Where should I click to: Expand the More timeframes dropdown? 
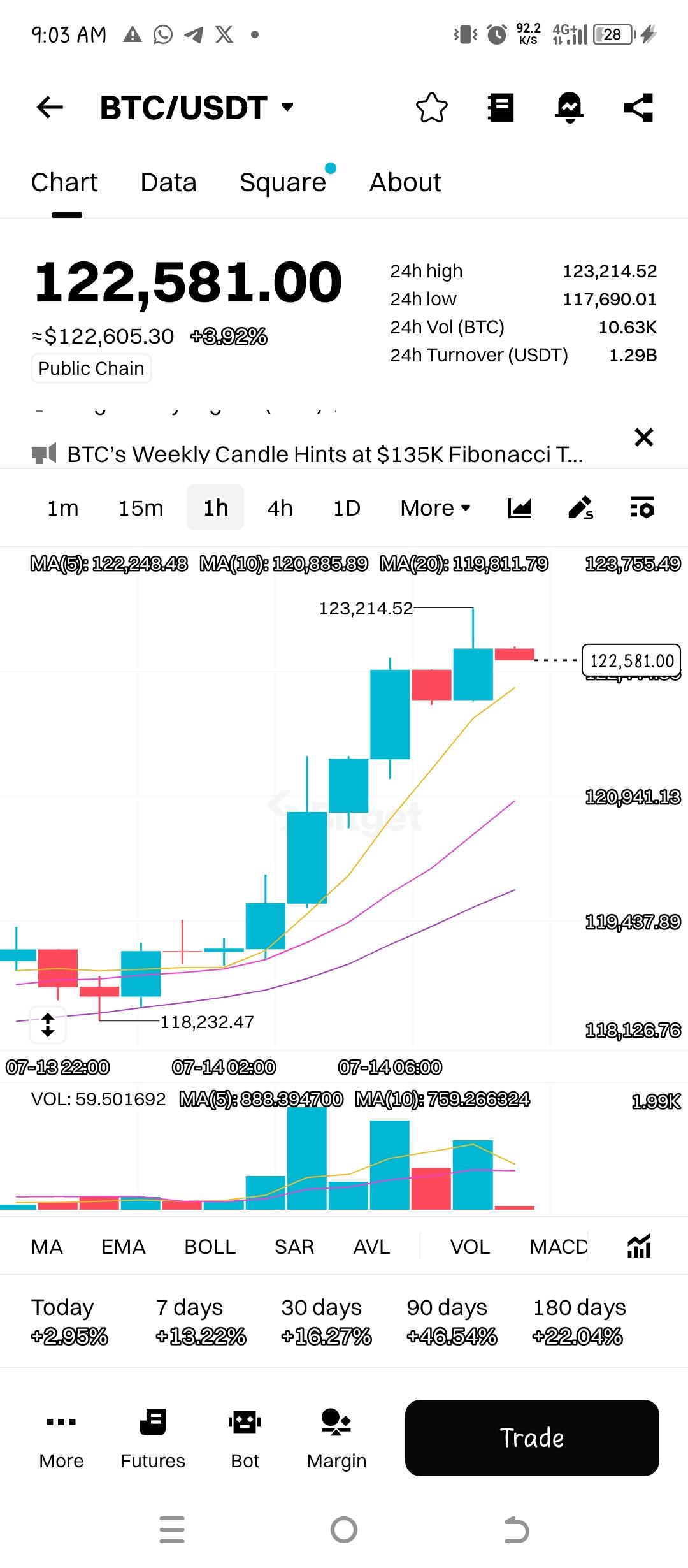[x=436, y=508]
